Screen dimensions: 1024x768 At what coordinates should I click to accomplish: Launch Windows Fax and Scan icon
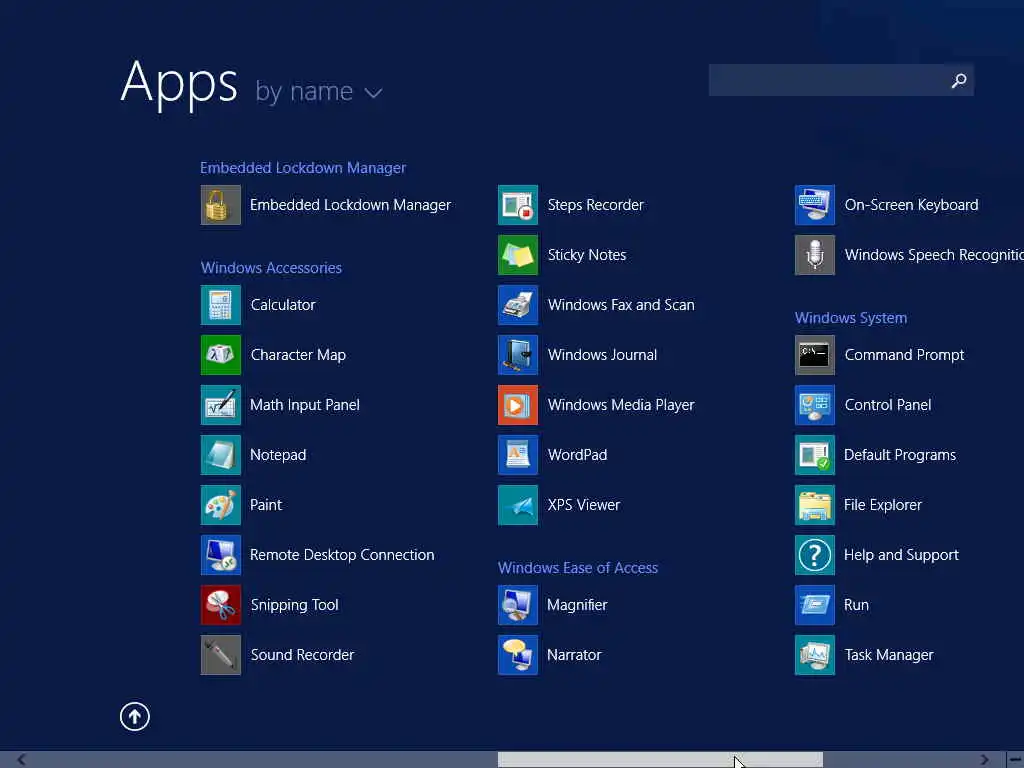click(518, 305)
